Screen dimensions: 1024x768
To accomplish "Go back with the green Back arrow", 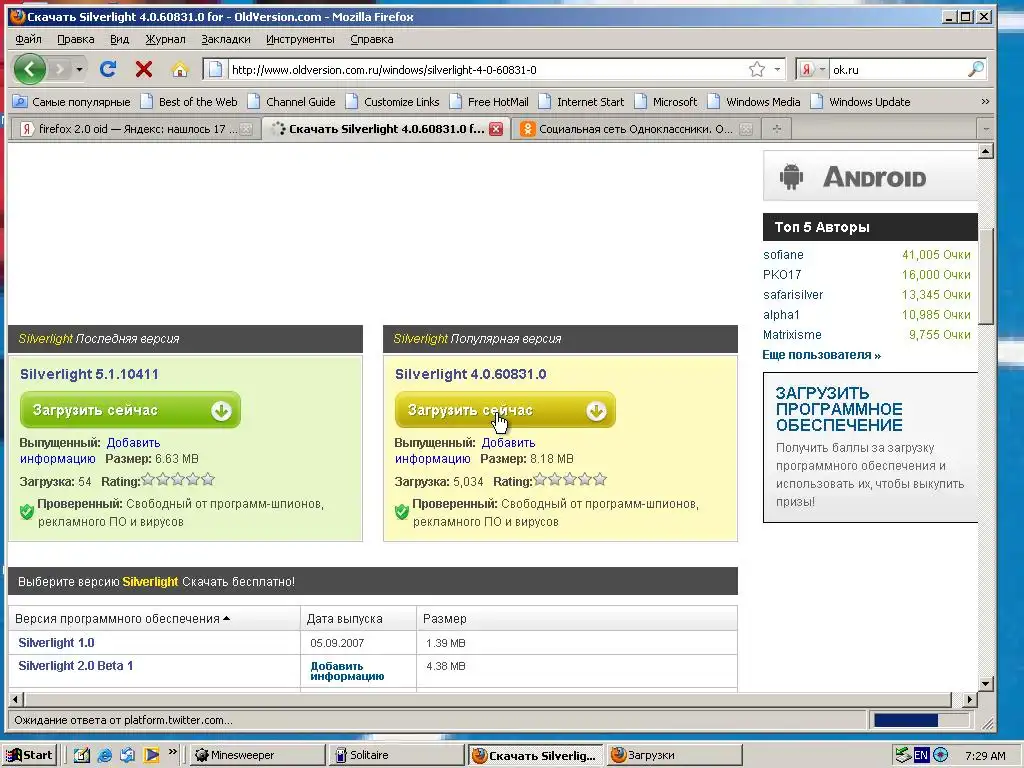I will (29, 69).
